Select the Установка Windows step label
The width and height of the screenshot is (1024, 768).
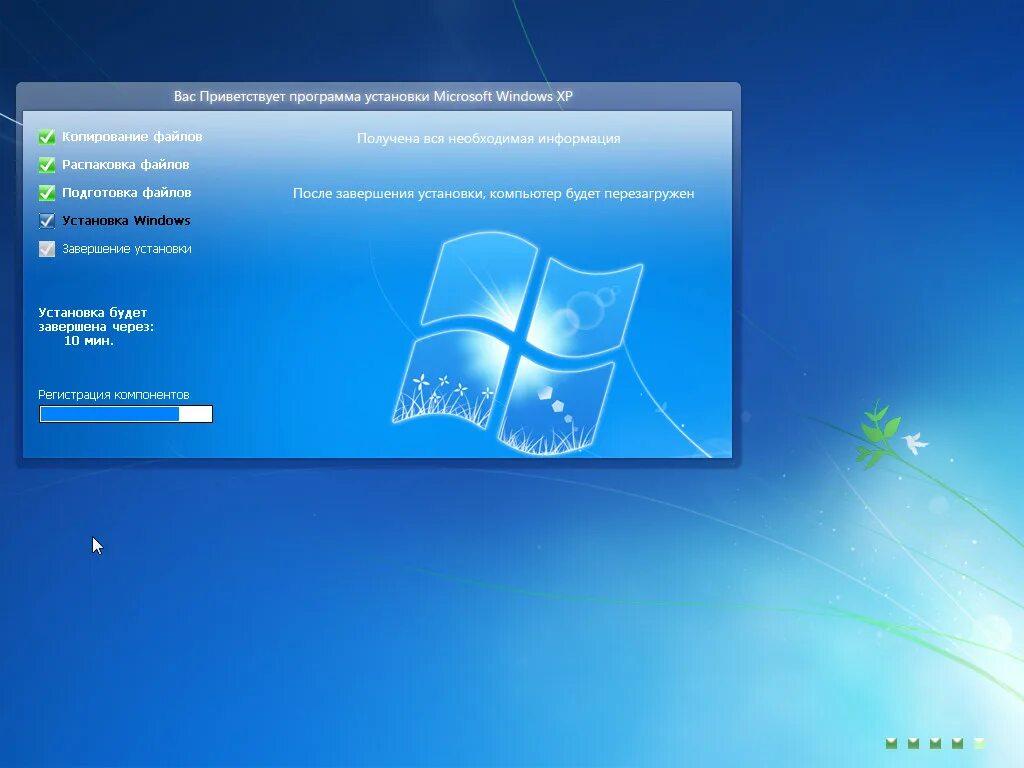point(126,221)
